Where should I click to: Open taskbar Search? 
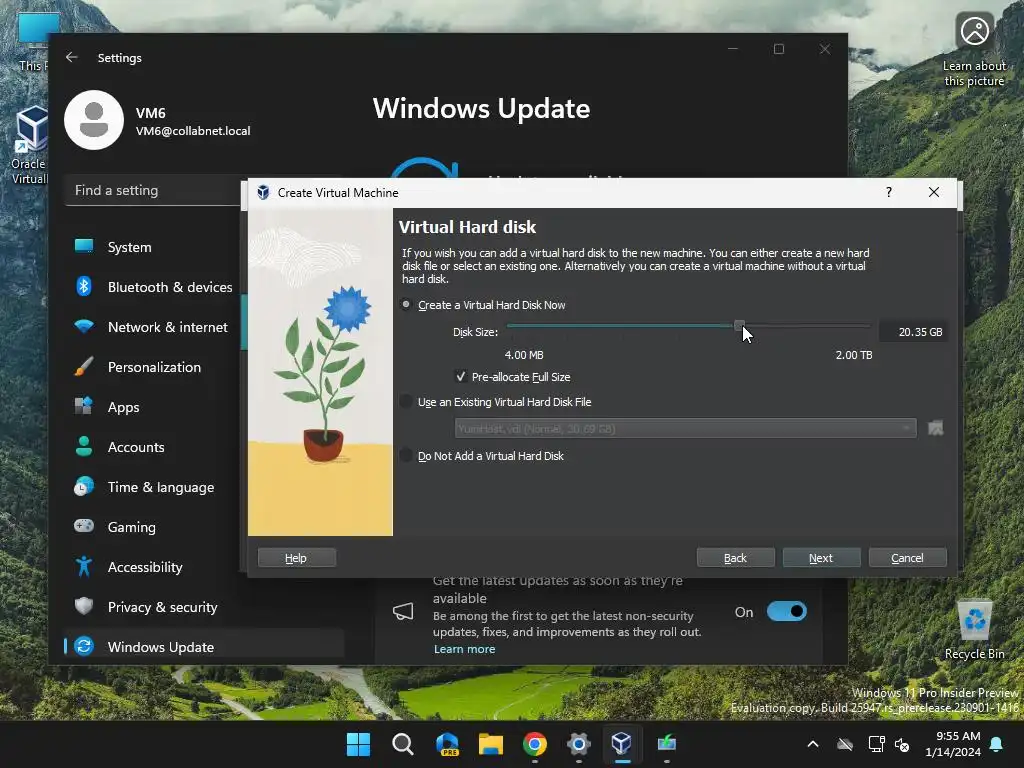(x=403, y=744)
